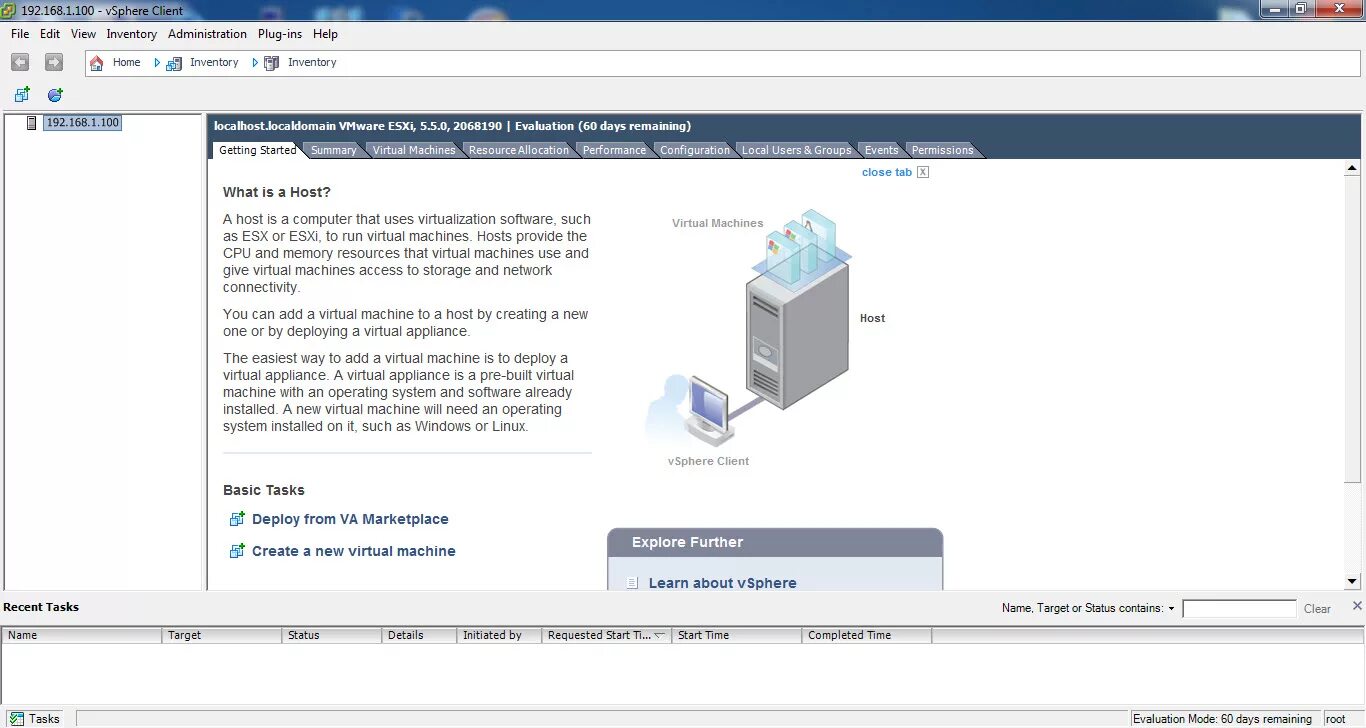Click the root user label in status bar

click(1335, 719)
